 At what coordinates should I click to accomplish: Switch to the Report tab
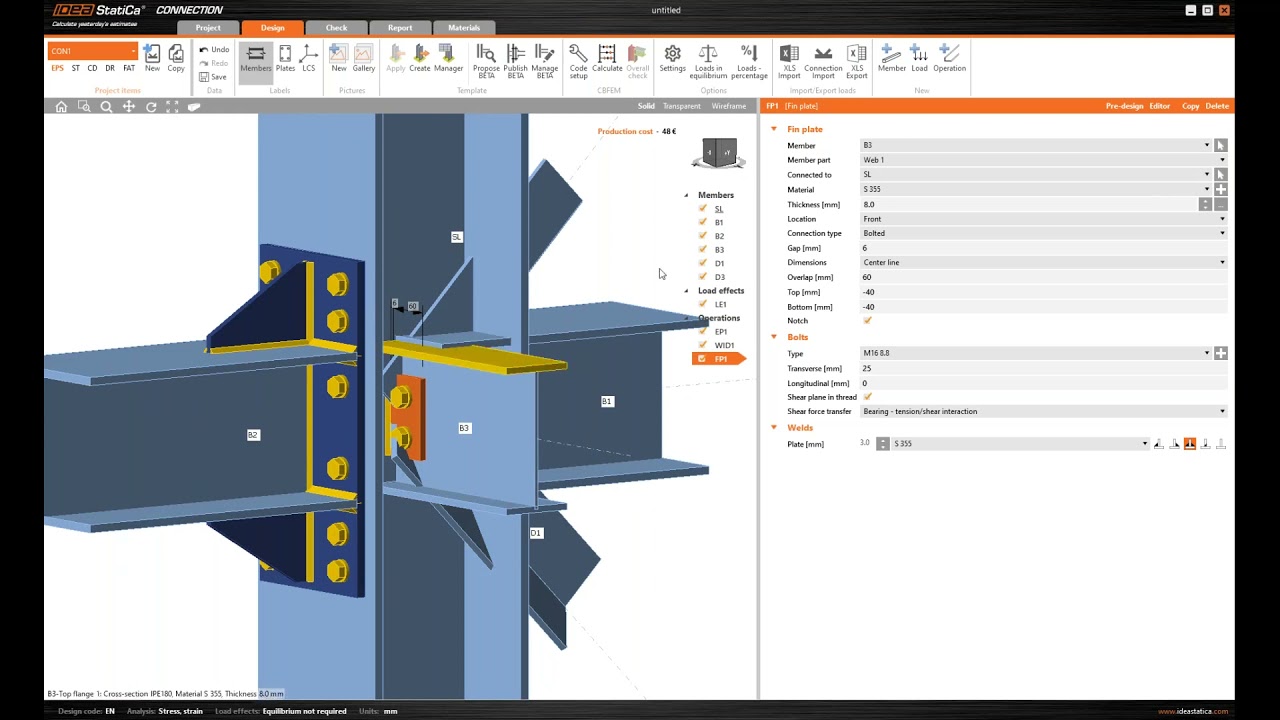[x=400, y=28]
